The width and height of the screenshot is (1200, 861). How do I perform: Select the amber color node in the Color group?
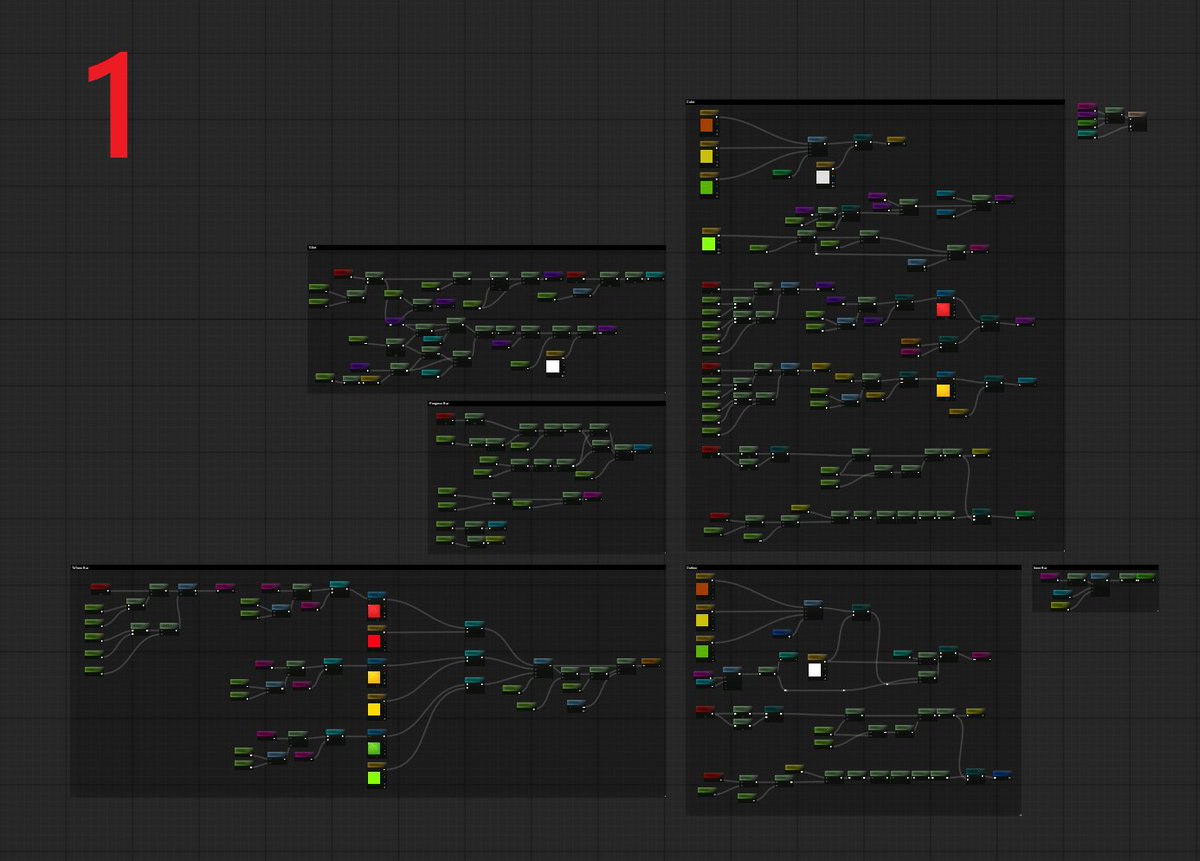pos(944,386)
